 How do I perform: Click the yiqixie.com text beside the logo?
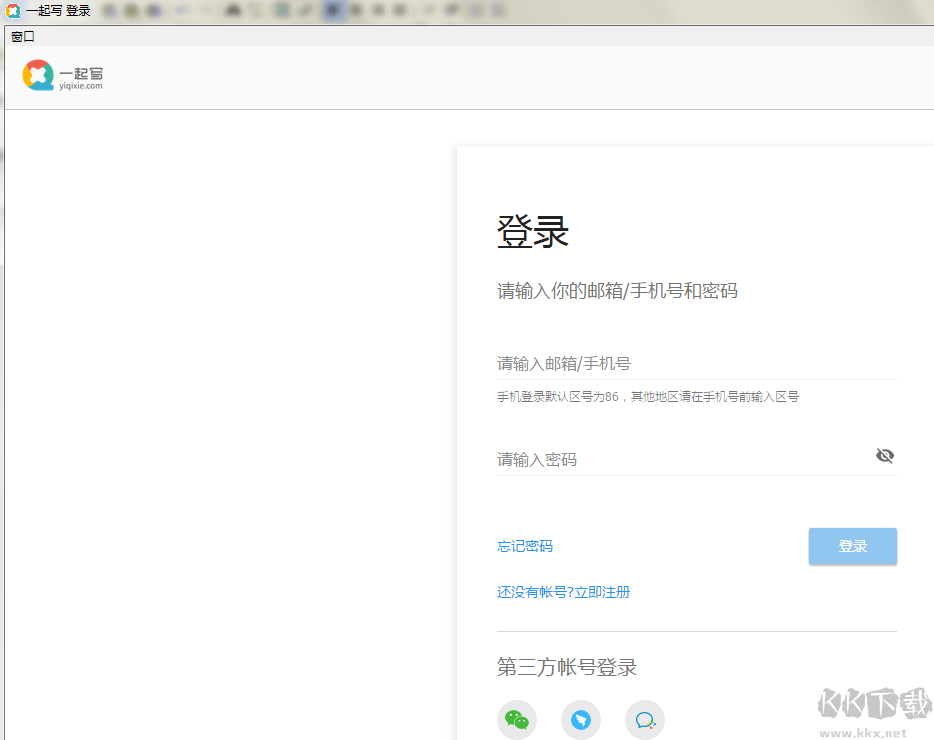[81, 86]
